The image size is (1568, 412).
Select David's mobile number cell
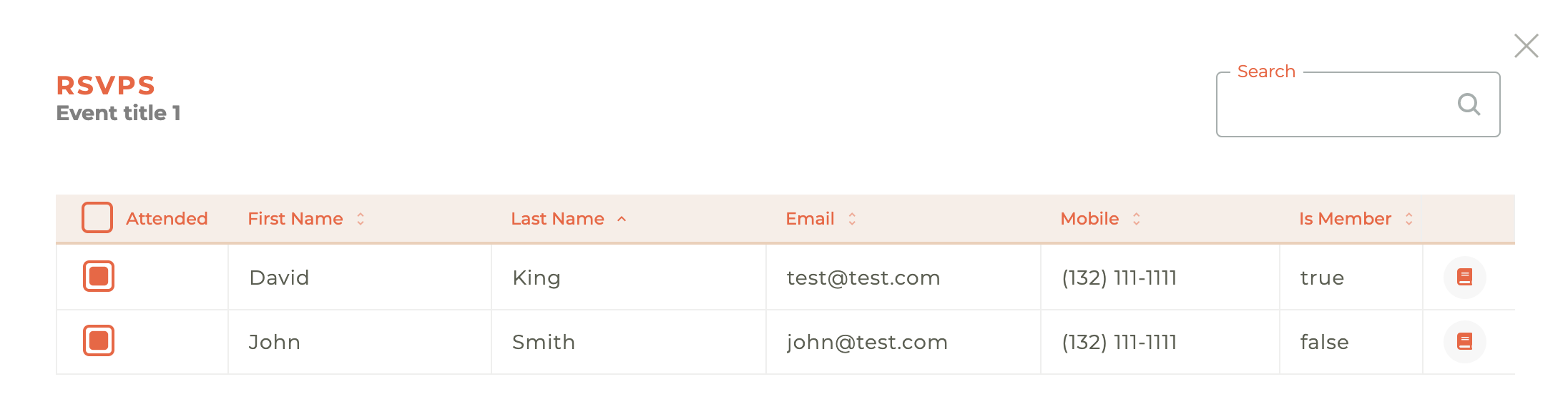(1119, 278)
